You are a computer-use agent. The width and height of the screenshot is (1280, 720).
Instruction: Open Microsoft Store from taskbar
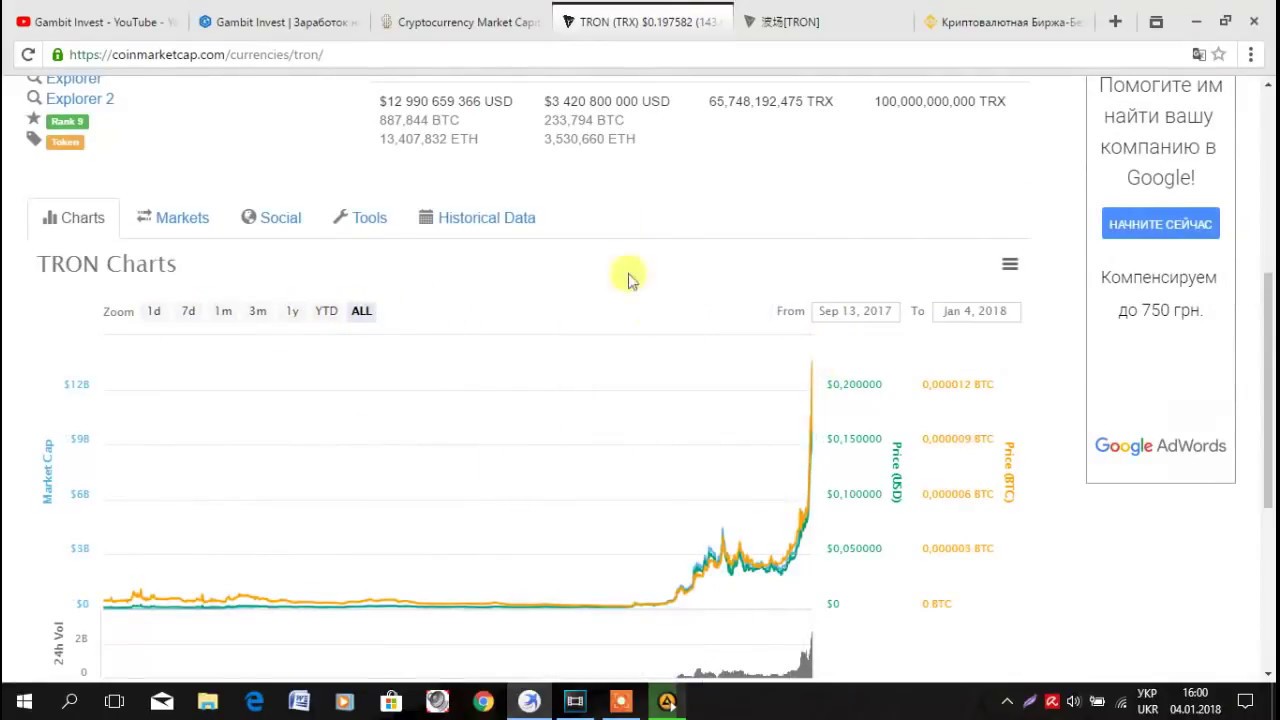391,702
